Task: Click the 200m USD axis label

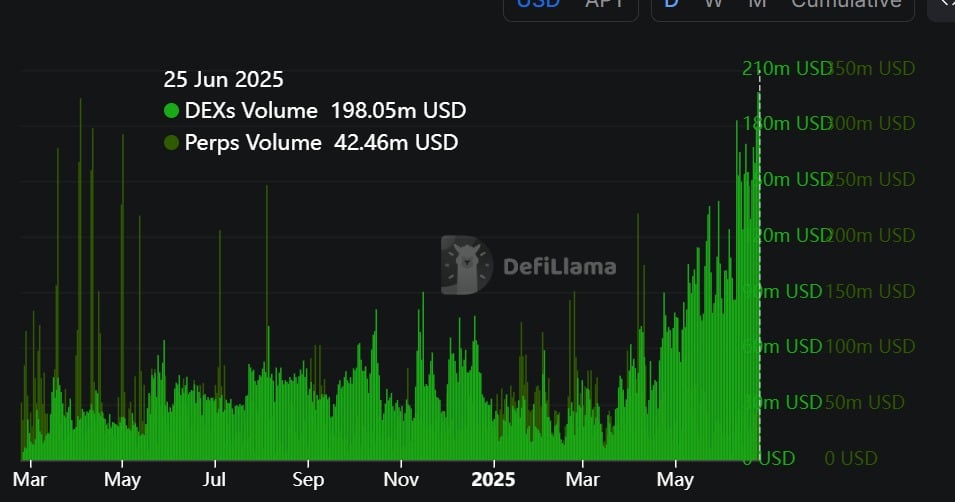Action: 870,235
